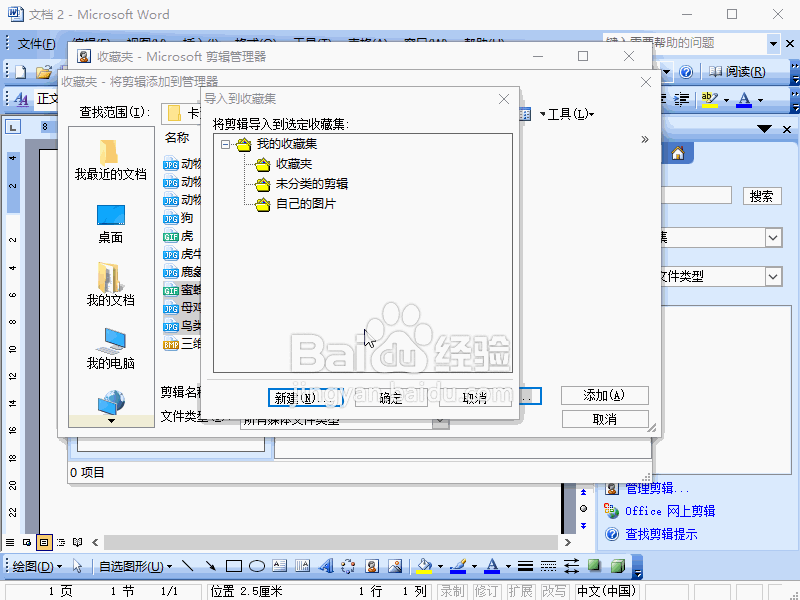
Task: Open 查找剪辑提示 link
Action: [x=661, y=534]
